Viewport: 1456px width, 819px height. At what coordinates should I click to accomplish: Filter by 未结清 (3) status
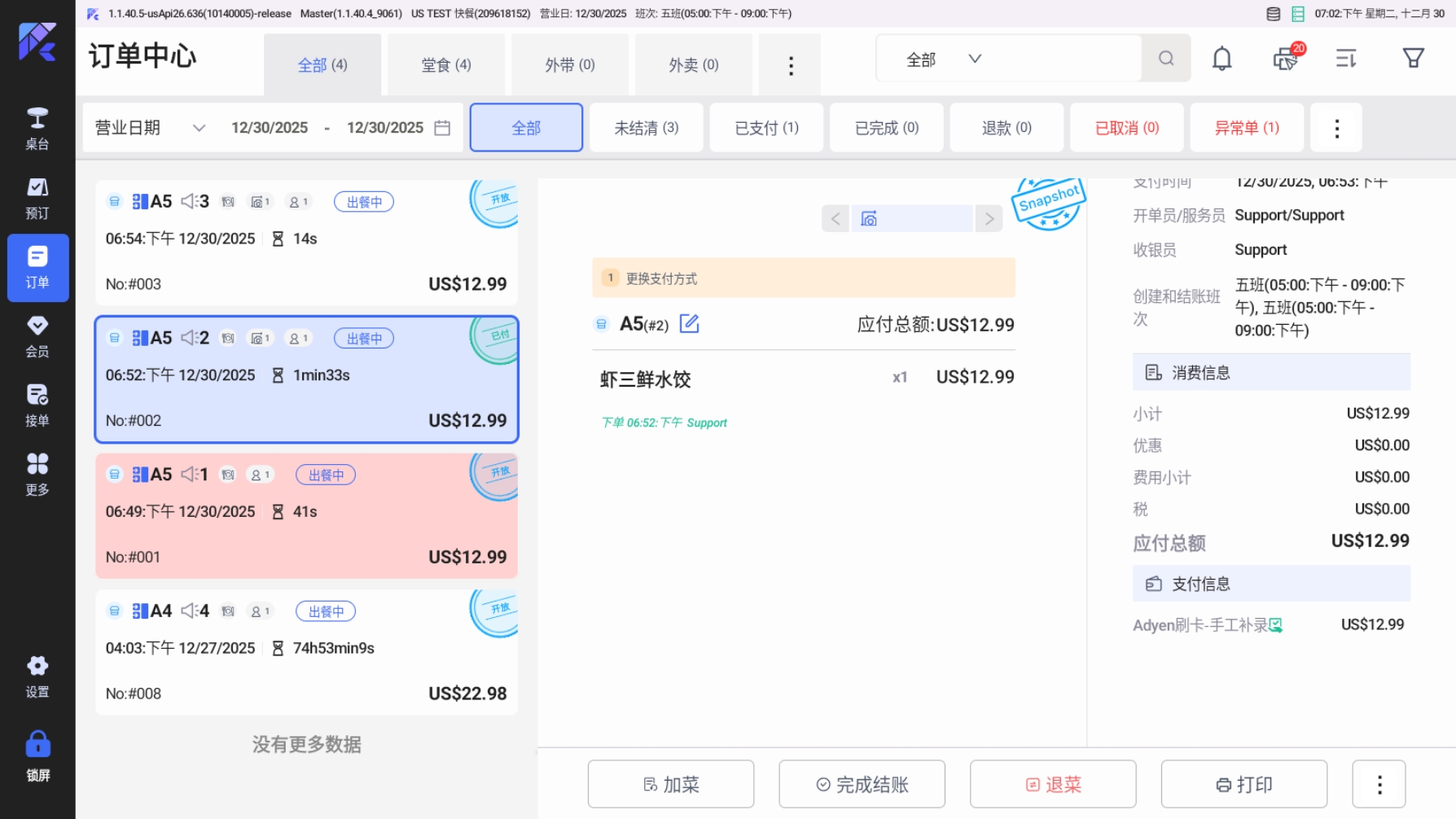(646, 128)
